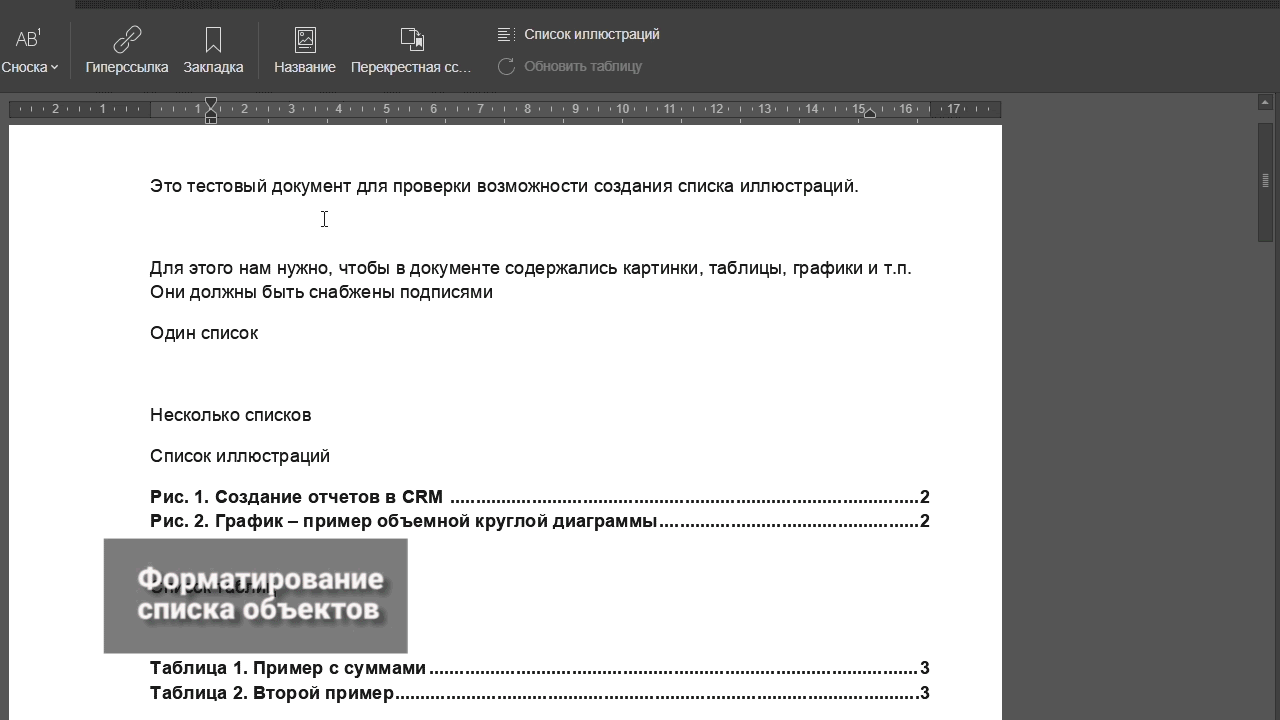This screenshot has height=720, width=1280.
Task: Click the line 'Они должны быть снабжены подписями'
Action: [x=321, y=292]
